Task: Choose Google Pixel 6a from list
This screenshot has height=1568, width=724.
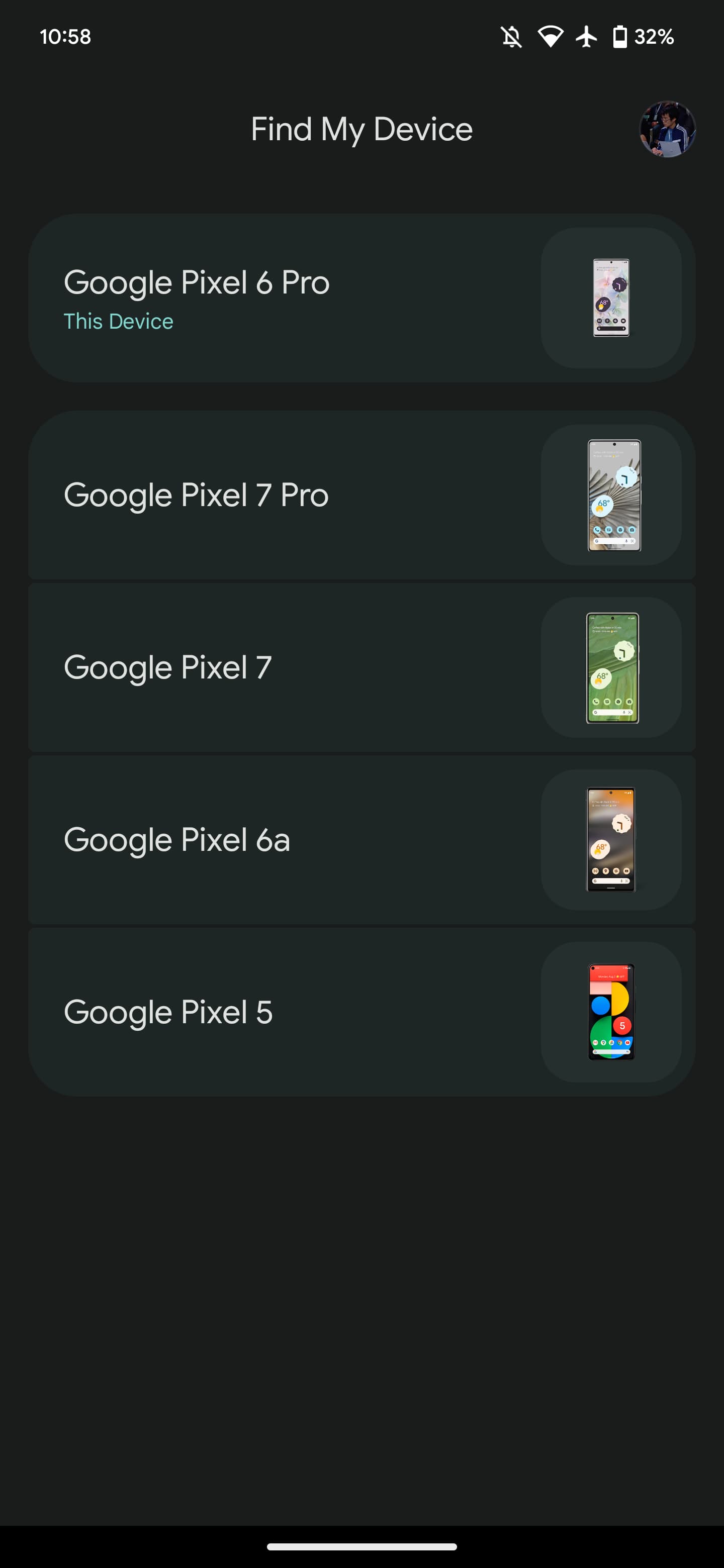Action: [176, 839]
